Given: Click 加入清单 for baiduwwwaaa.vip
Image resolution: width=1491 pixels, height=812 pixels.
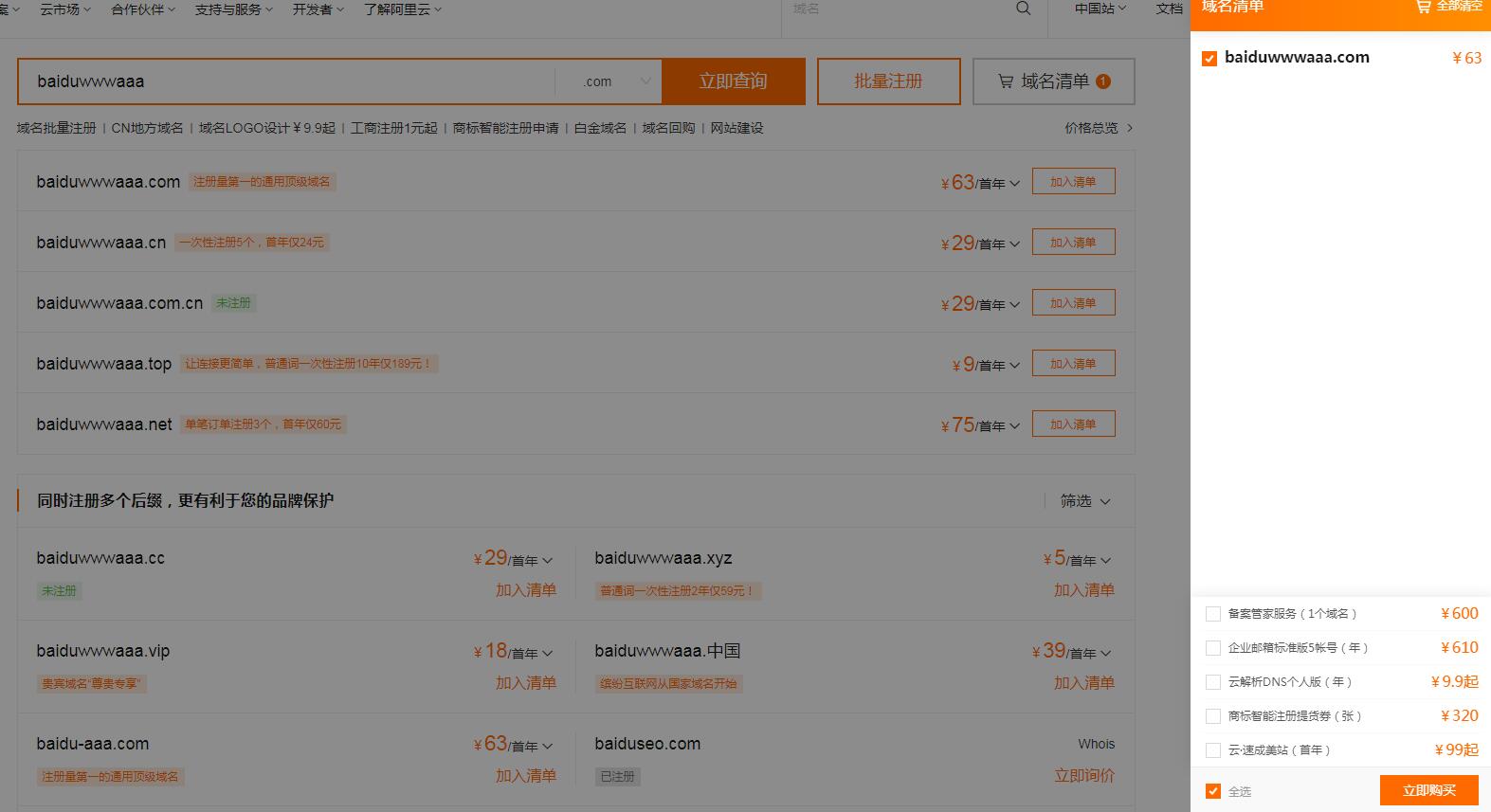Looking at the screenshot, I should click(x=526, y=683).
